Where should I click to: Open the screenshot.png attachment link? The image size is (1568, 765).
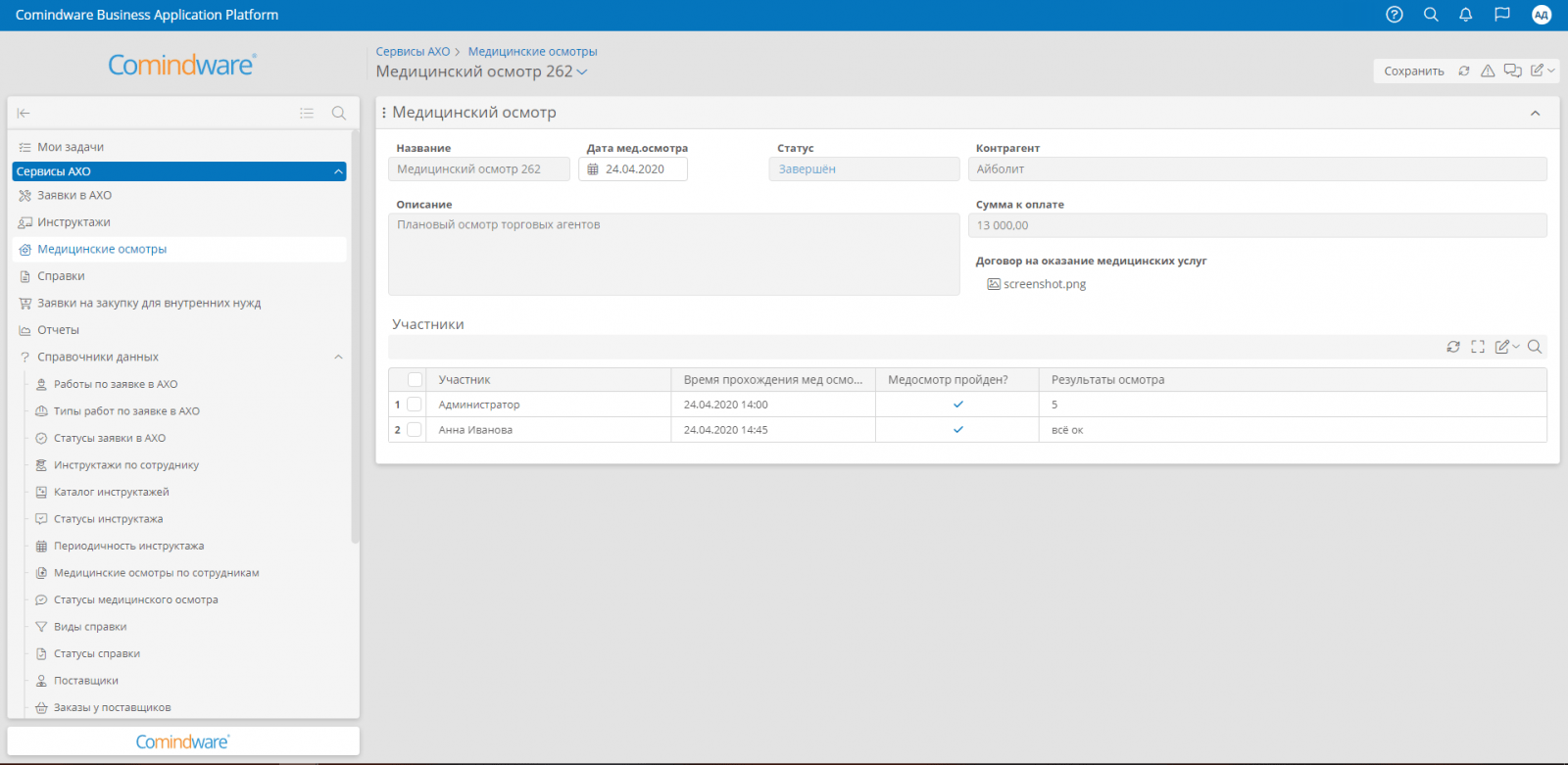coord(1044,284)
